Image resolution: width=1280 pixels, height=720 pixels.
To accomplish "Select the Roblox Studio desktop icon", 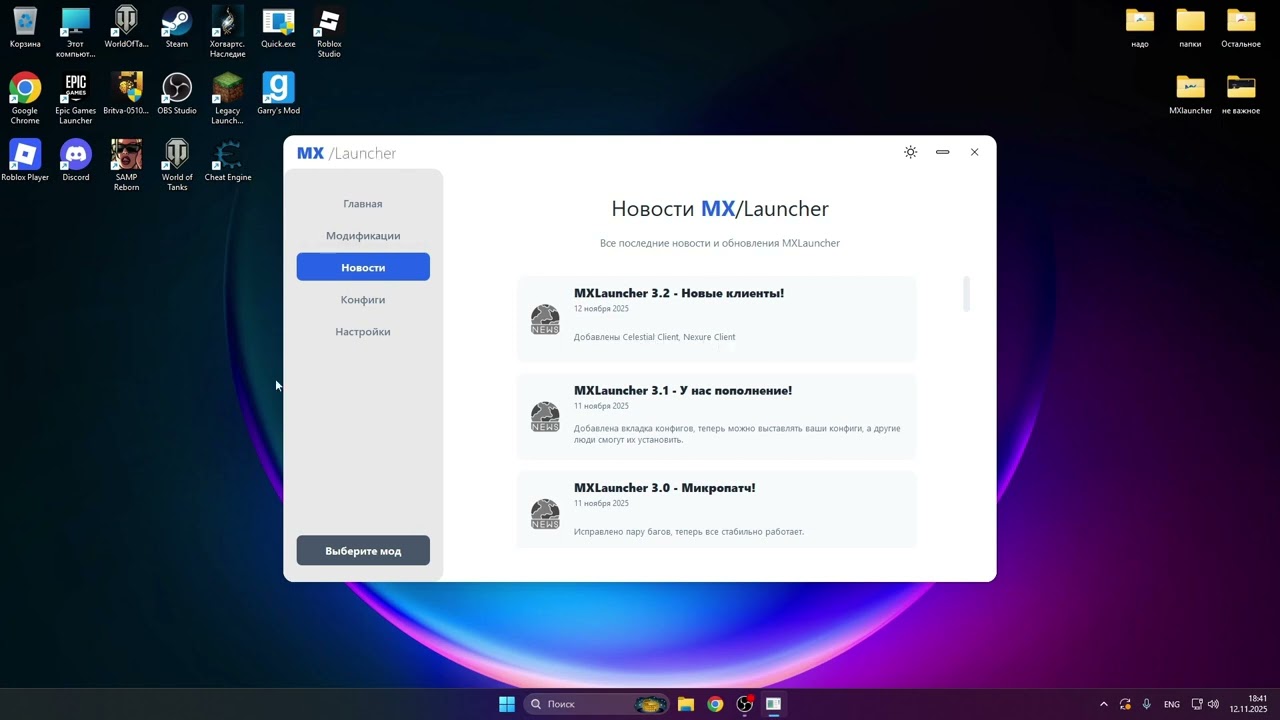I will click(329, 32).
